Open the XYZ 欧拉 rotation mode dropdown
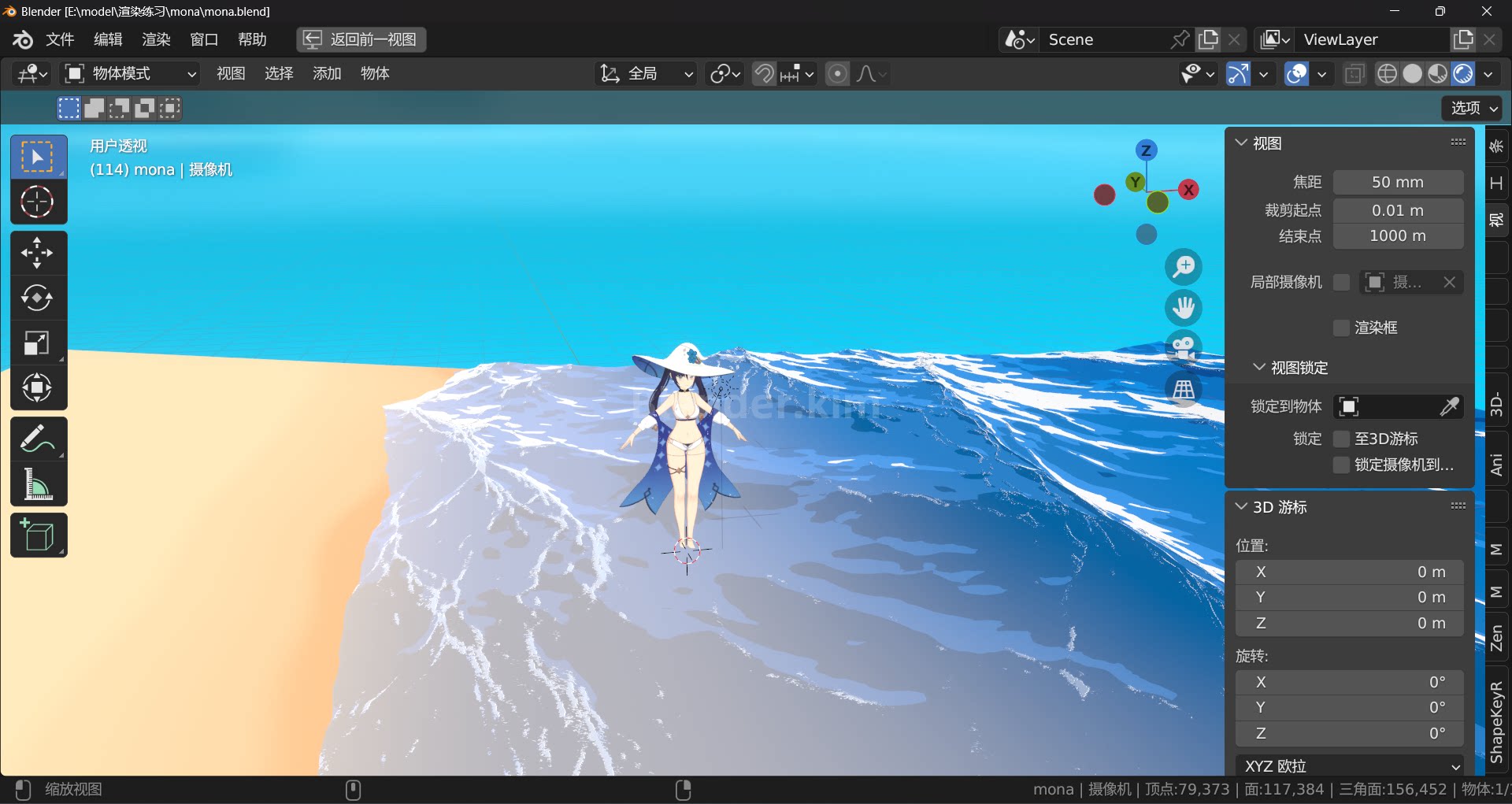 [x=1350, y=766]
